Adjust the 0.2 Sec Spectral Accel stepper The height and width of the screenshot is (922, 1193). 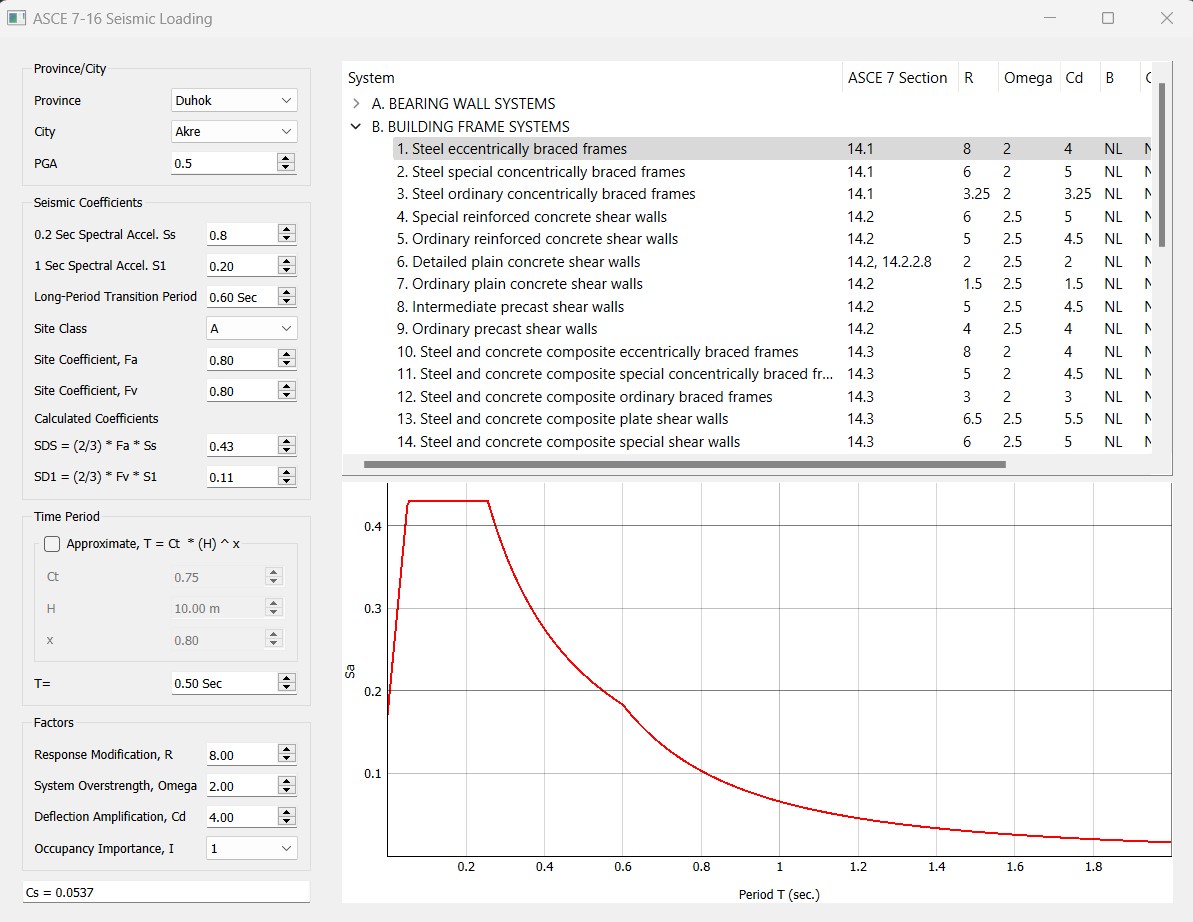(x=287, y=234)
